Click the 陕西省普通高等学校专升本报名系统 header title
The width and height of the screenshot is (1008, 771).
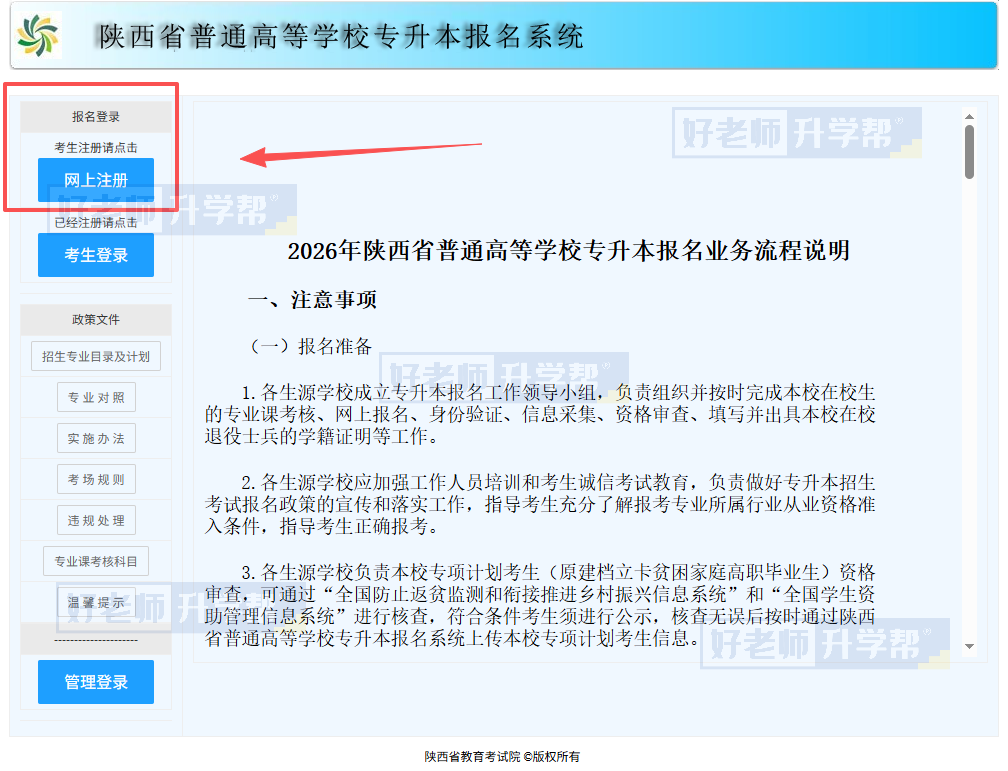(341, 36)
